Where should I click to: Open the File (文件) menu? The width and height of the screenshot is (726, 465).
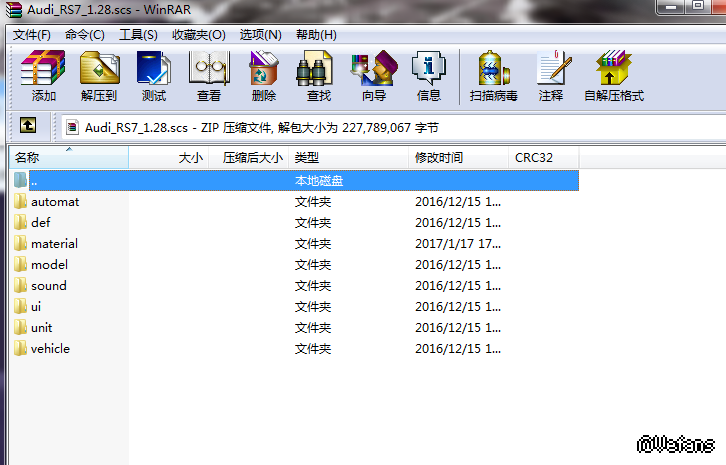tap(31, 35)
